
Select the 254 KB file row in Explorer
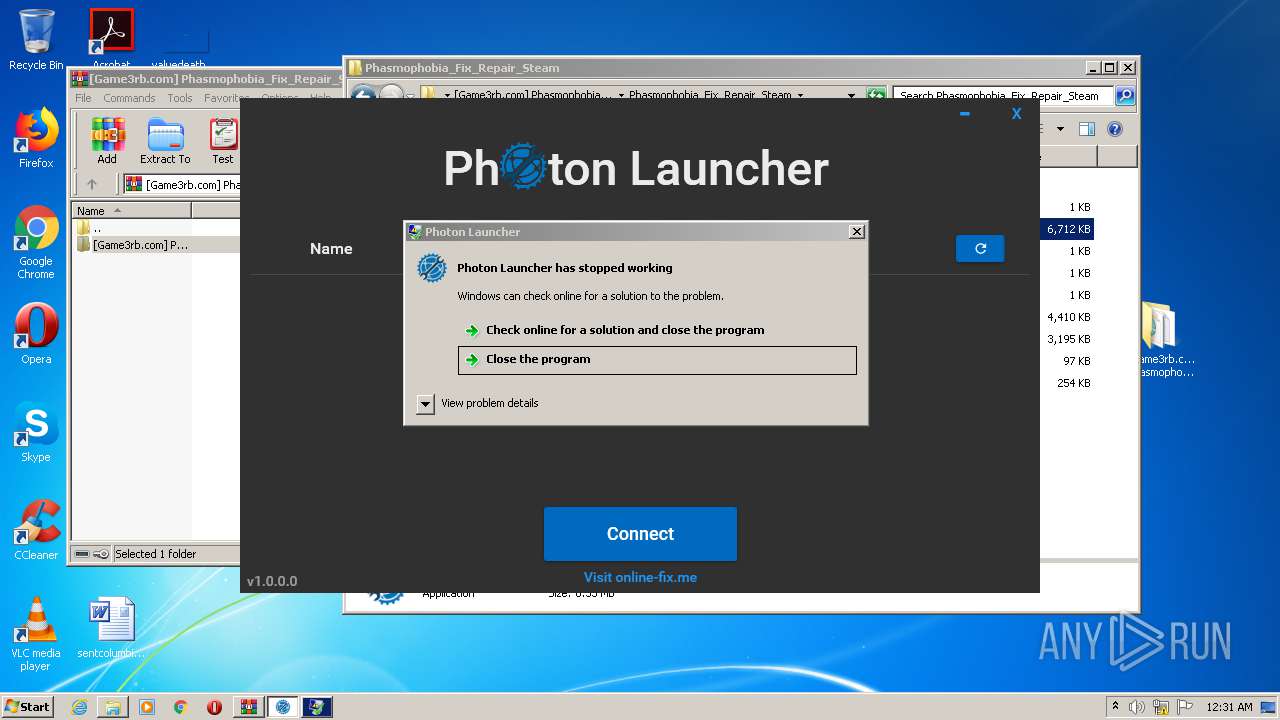(x=1067, y=383)
